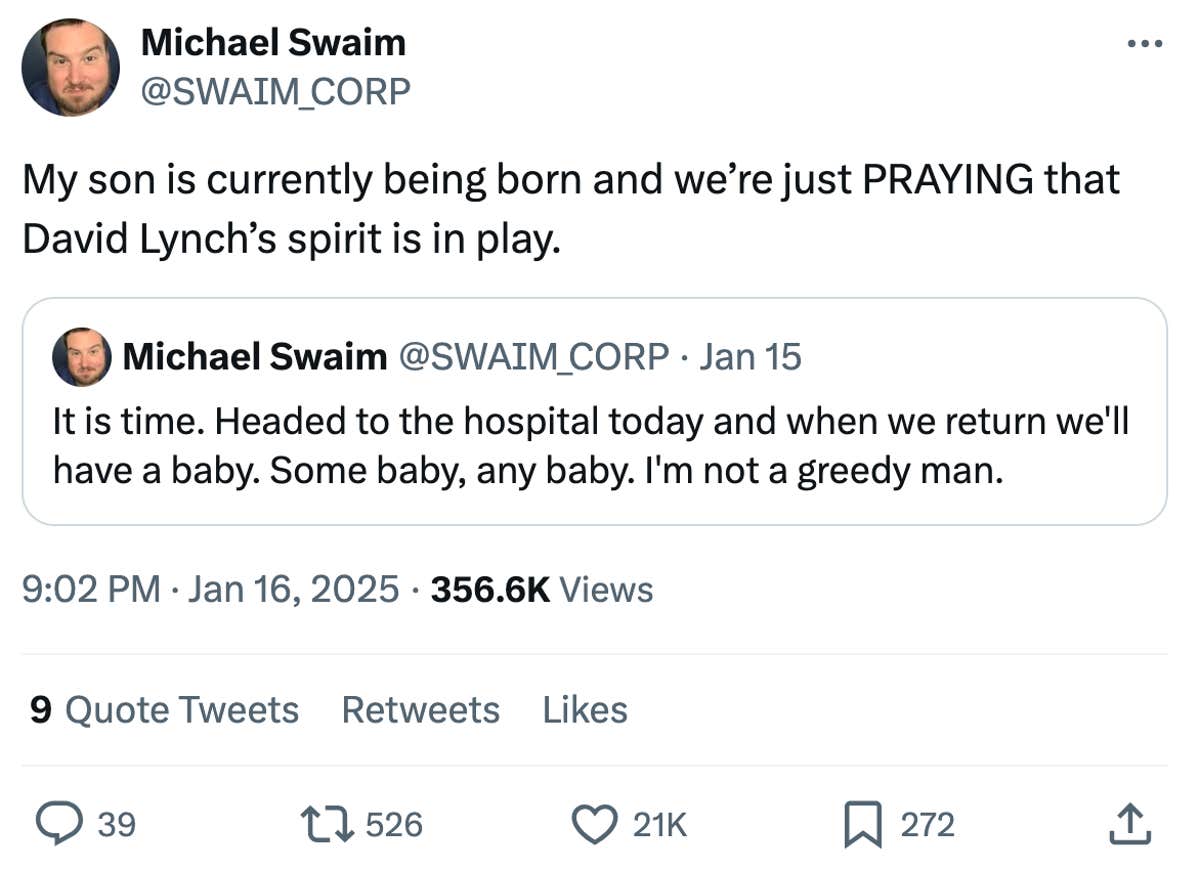Open the 356.6K Views analytics

(541, 590)
